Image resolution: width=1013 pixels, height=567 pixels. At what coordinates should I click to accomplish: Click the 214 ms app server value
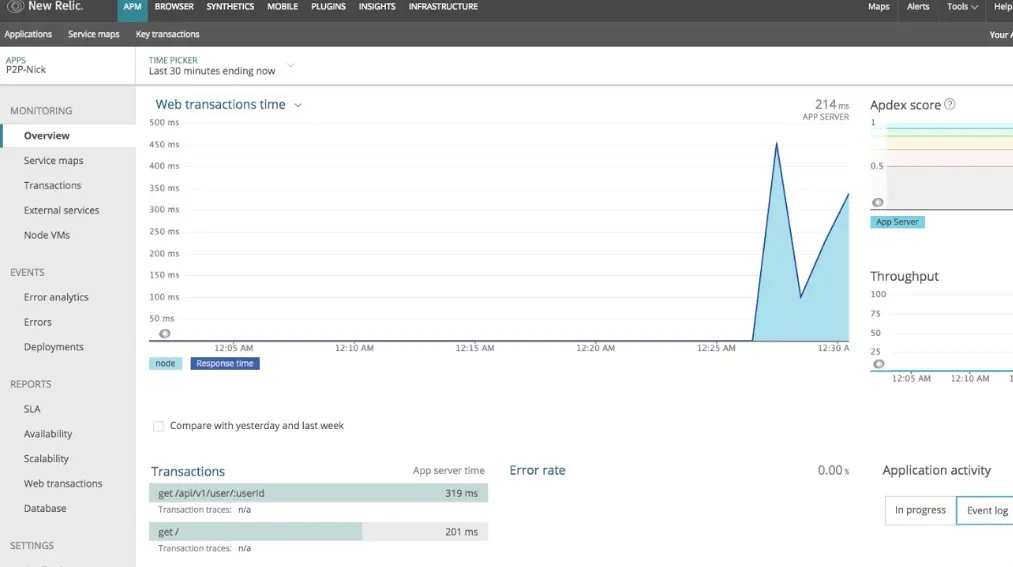point(831,105)
